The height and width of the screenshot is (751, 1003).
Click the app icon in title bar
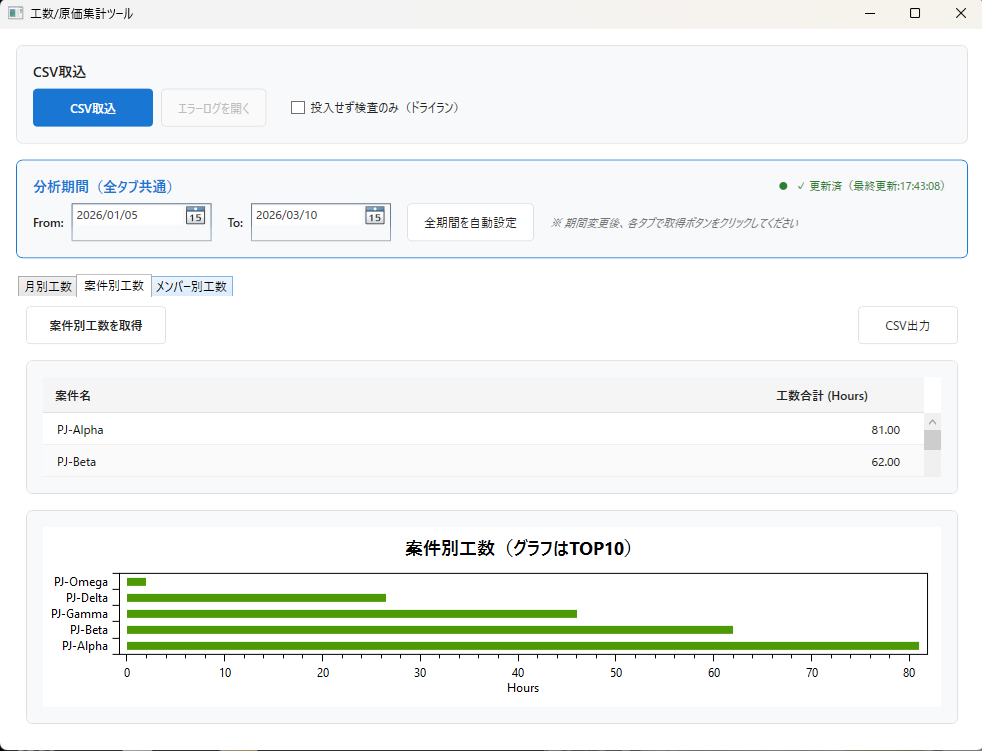tap(15, 13)
